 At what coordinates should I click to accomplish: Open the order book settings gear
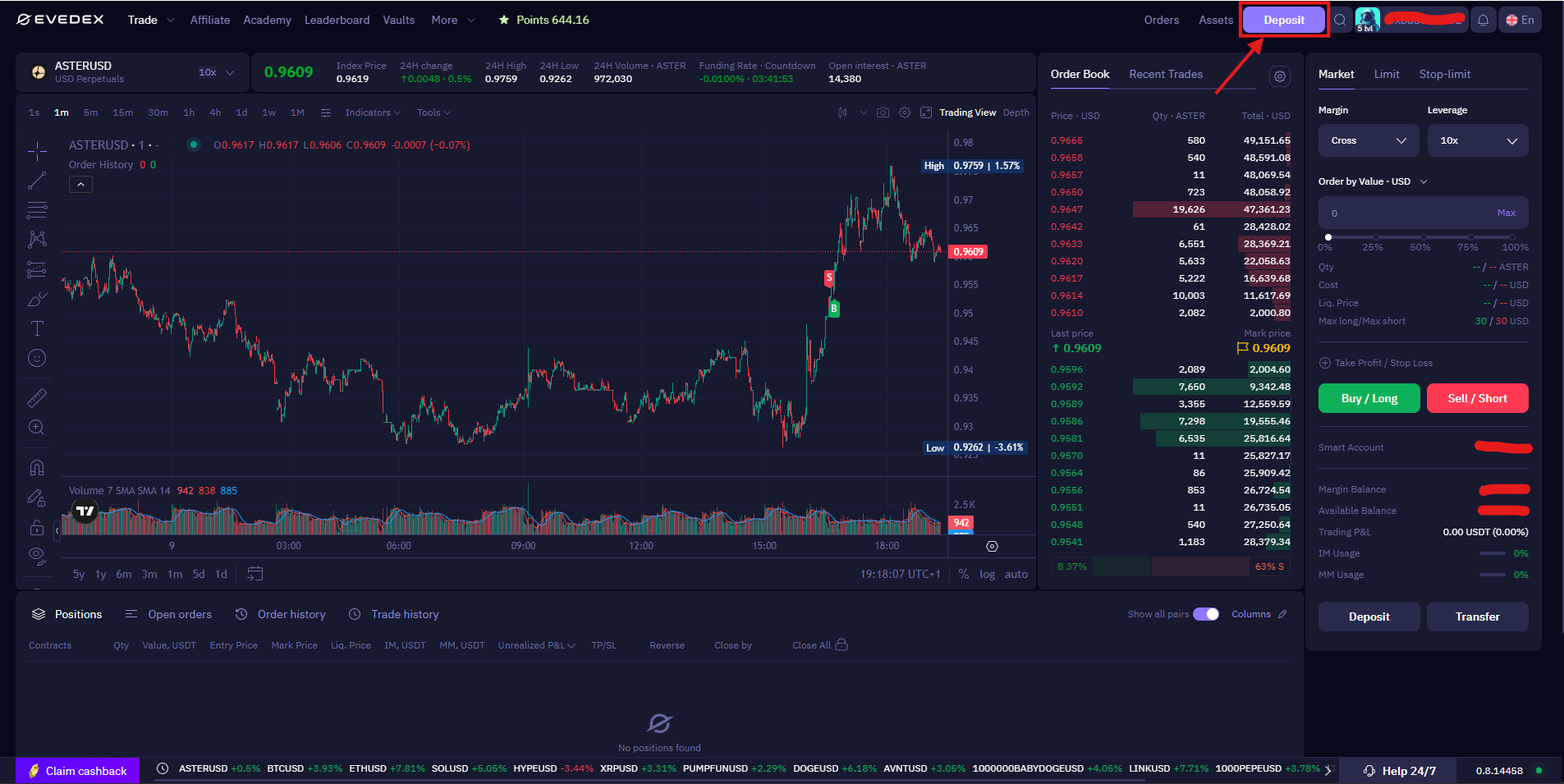(1279, 76)
